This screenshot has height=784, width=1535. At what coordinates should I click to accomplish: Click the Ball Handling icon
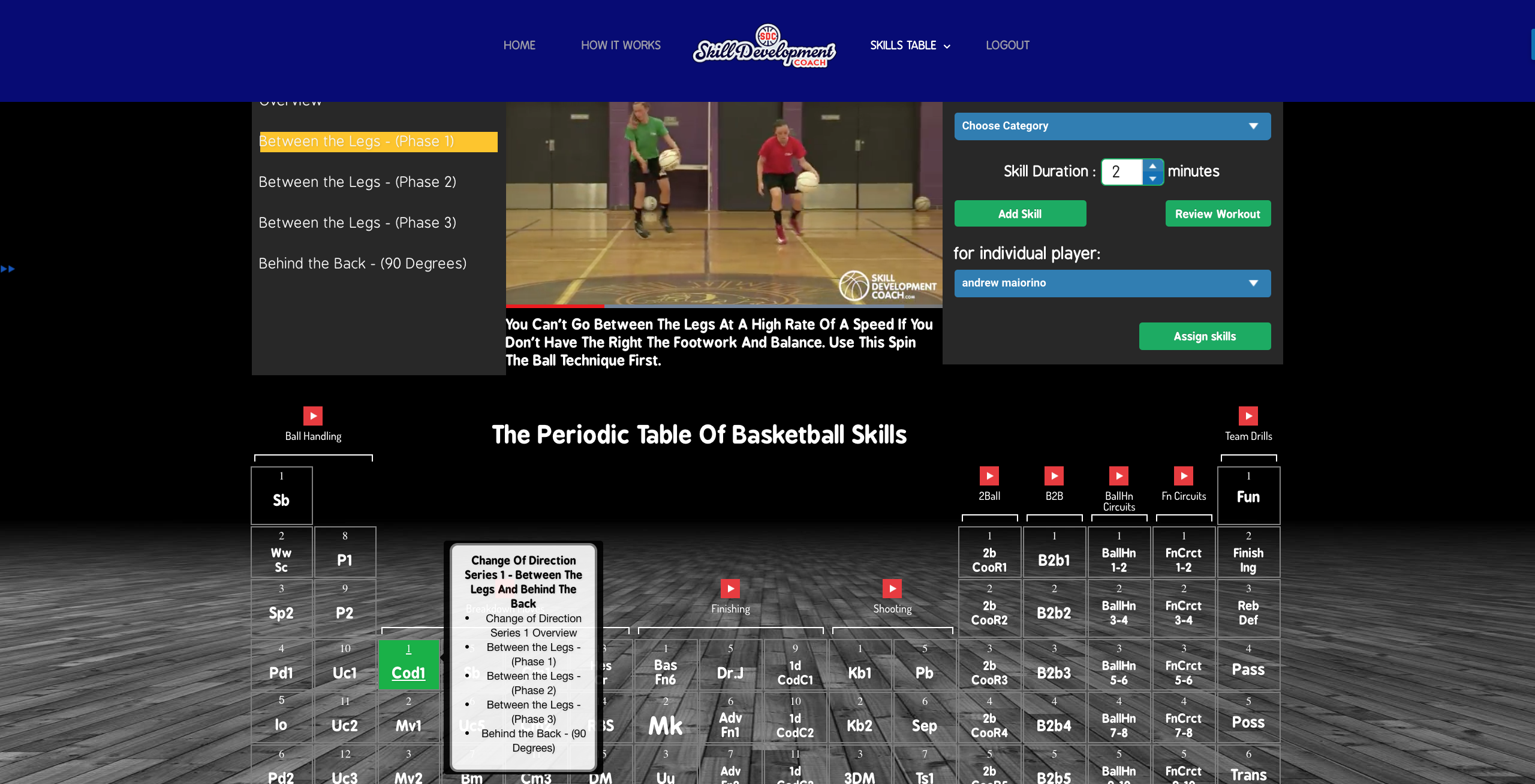coord(312,414)
